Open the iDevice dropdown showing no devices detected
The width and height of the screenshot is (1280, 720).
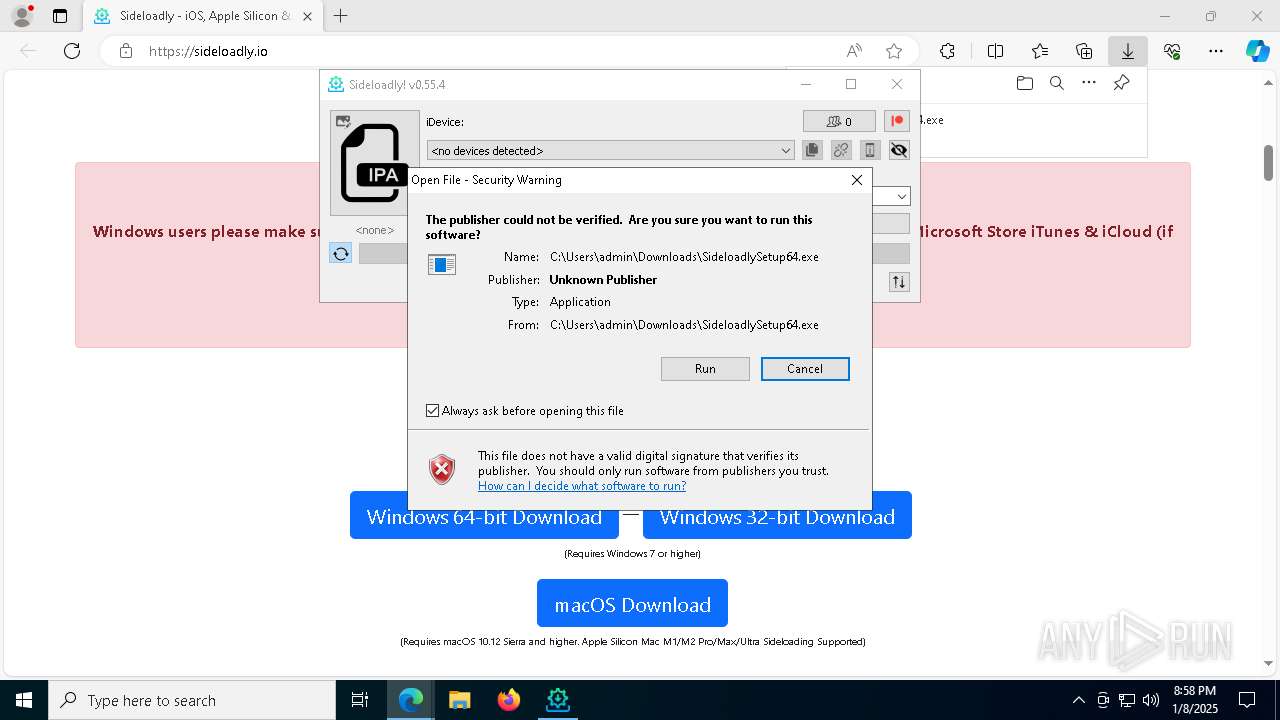pyautogui.click(x=611, y=150)
